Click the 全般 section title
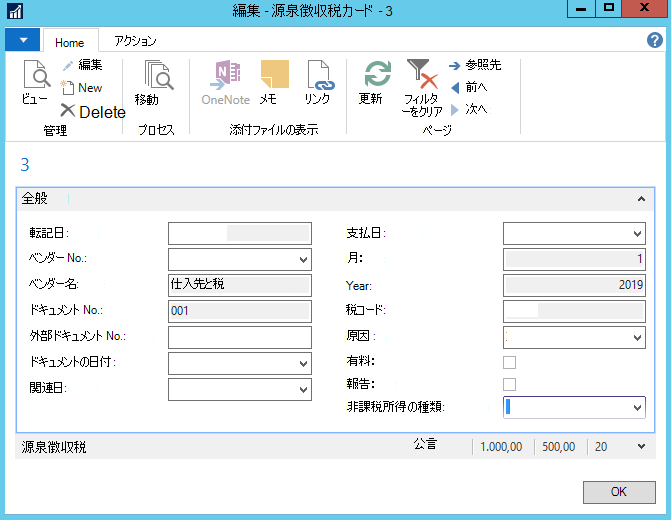This screenshot has width=671, height=520. tap(35, 198)
